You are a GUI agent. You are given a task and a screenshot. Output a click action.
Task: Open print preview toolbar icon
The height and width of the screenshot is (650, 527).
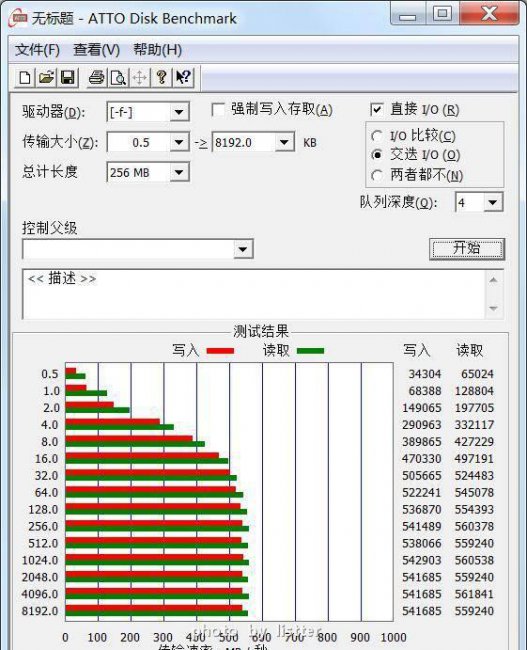point(118,78)
